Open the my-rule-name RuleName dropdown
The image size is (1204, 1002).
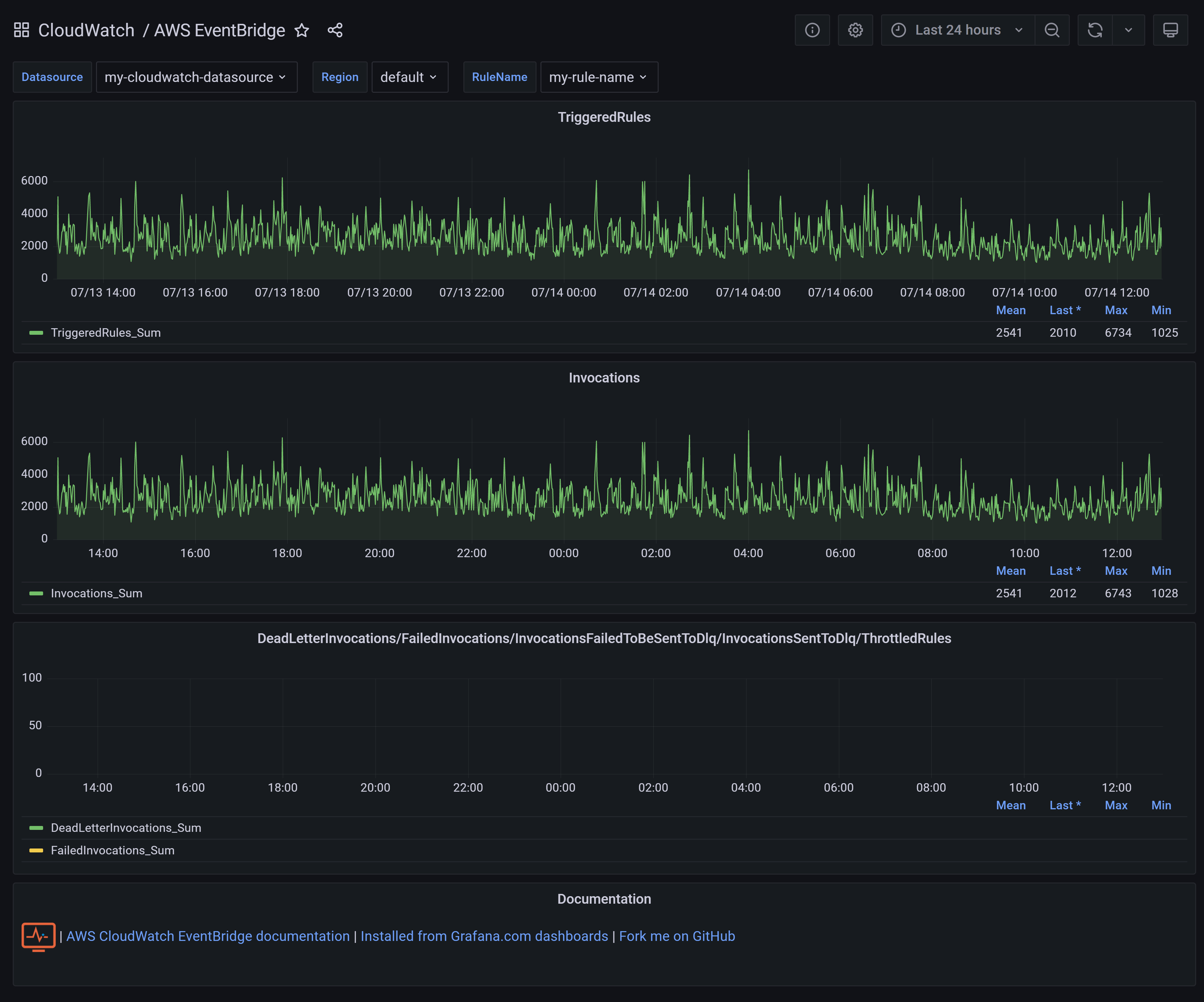tap(599, 77)
